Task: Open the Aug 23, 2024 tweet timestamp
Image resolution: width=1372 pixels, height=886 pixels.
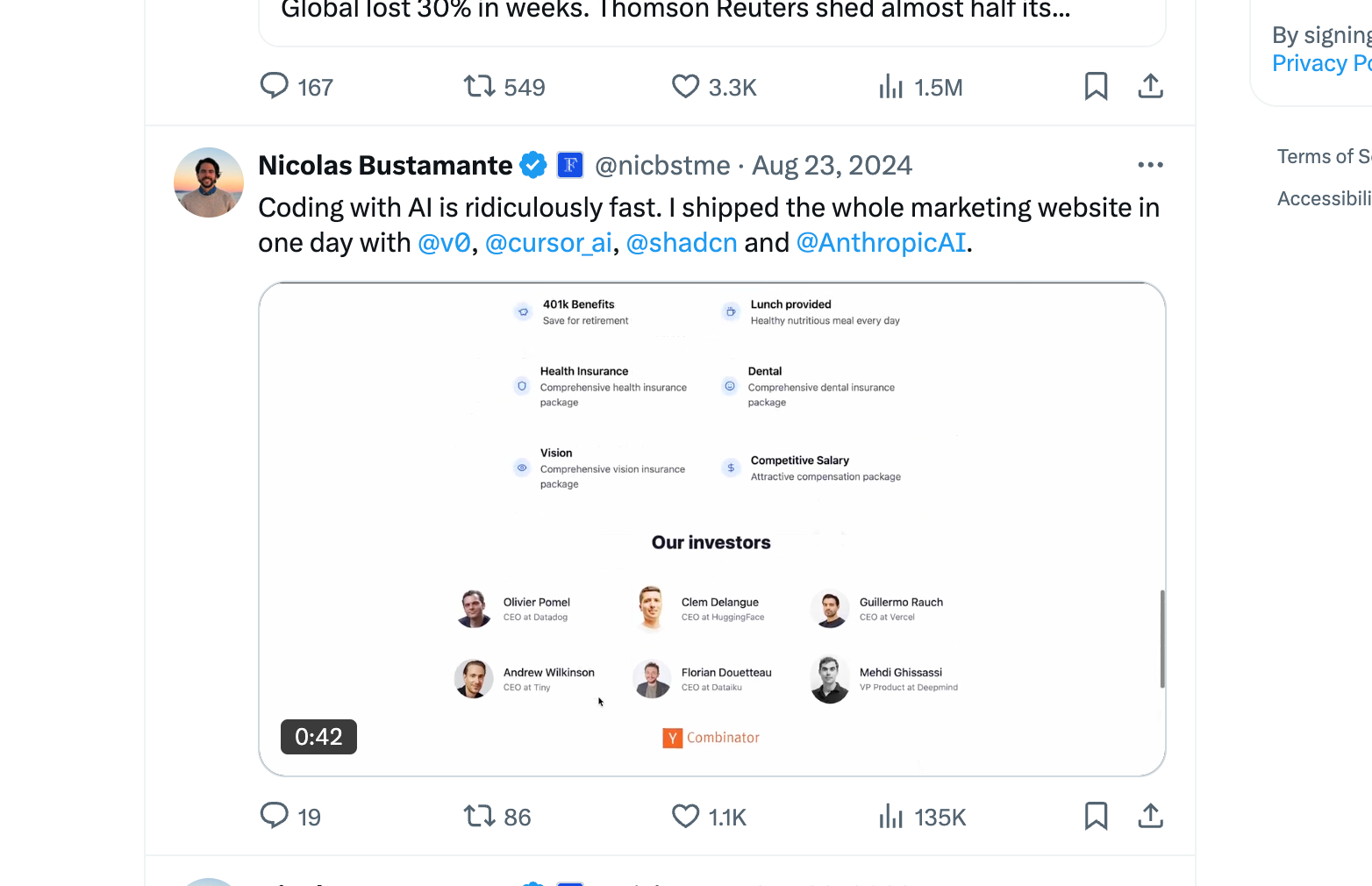Action: [832, 166]
